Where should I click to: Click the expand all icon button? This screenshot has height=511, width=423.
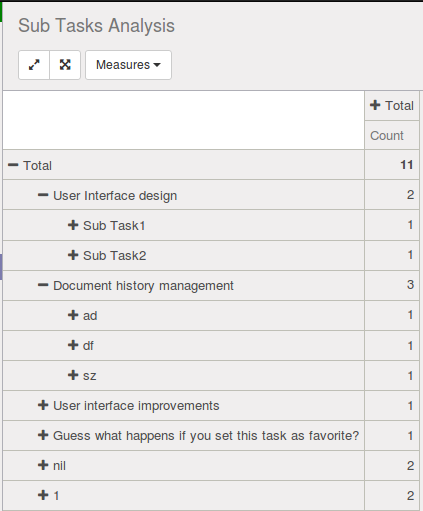(x=65, y=65)
